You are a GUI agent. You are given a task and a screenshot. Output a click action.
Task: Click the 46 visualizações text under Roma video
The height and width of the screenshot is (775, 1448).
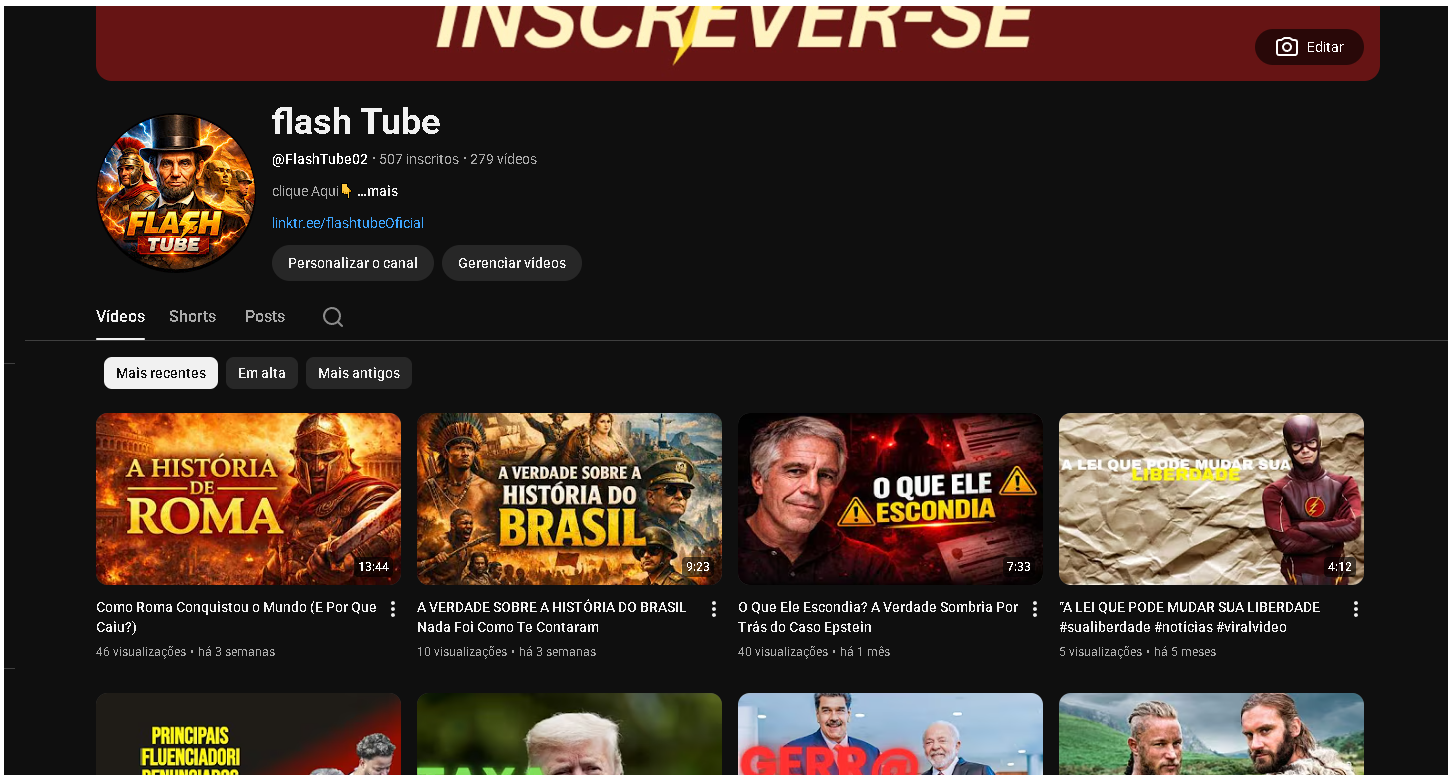tap(141, 652)
